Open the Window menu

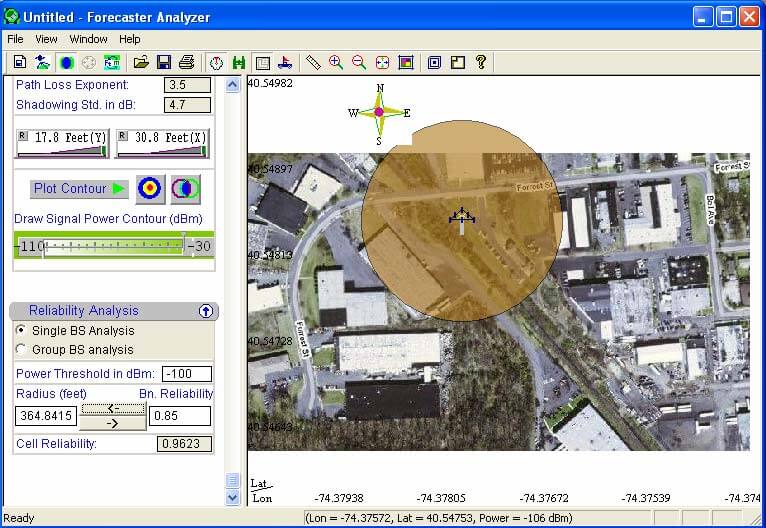88,39
